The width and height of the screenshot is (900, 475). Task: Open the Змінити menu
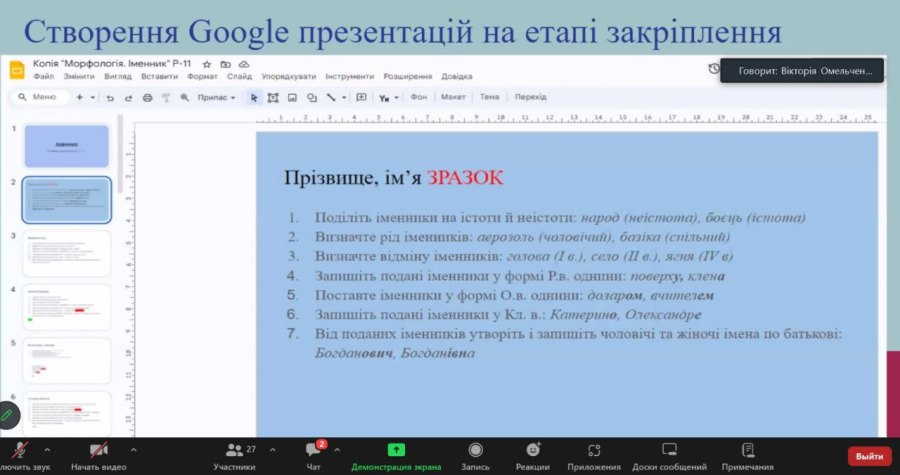79,76
